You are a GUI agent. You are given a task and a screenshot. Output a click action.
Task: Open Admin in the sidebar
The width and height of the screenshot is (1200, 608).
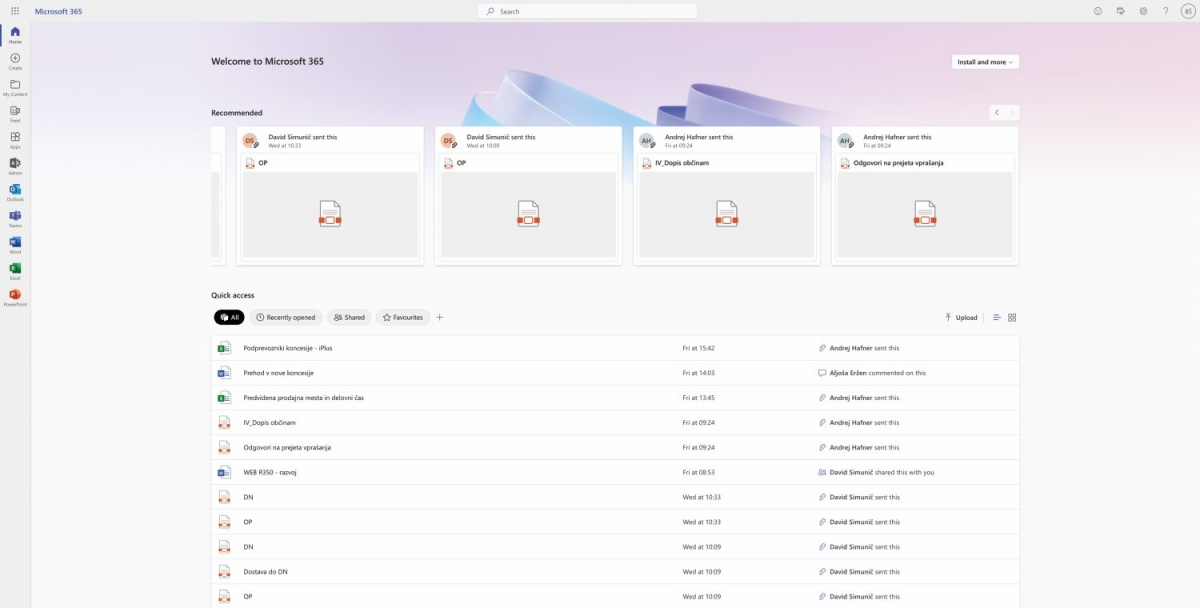(x=15, y=166)
